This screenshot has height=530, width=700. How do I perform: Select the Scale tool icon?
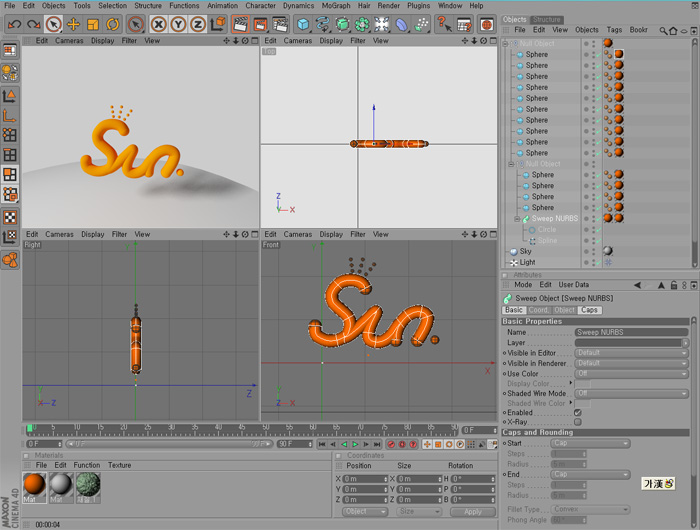93,24
